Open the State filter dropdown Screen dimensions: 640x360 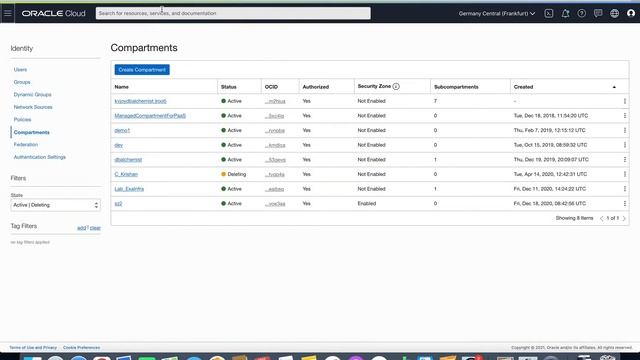click(56, 205)
